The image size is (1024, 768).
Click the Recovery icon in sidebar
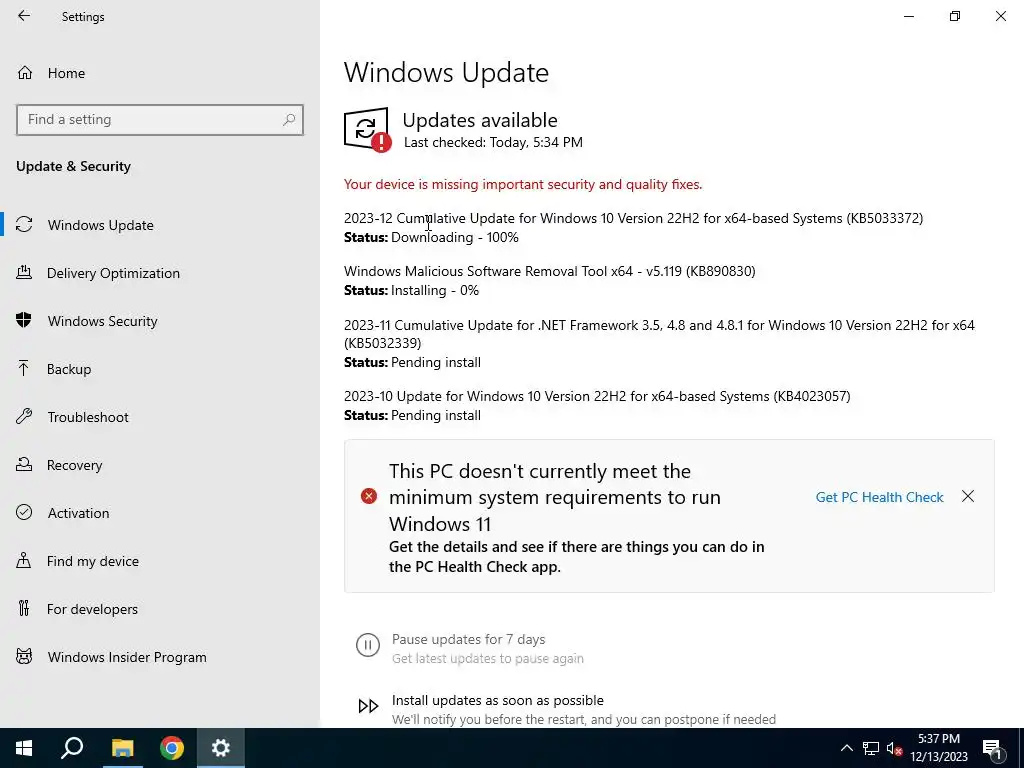24,464
